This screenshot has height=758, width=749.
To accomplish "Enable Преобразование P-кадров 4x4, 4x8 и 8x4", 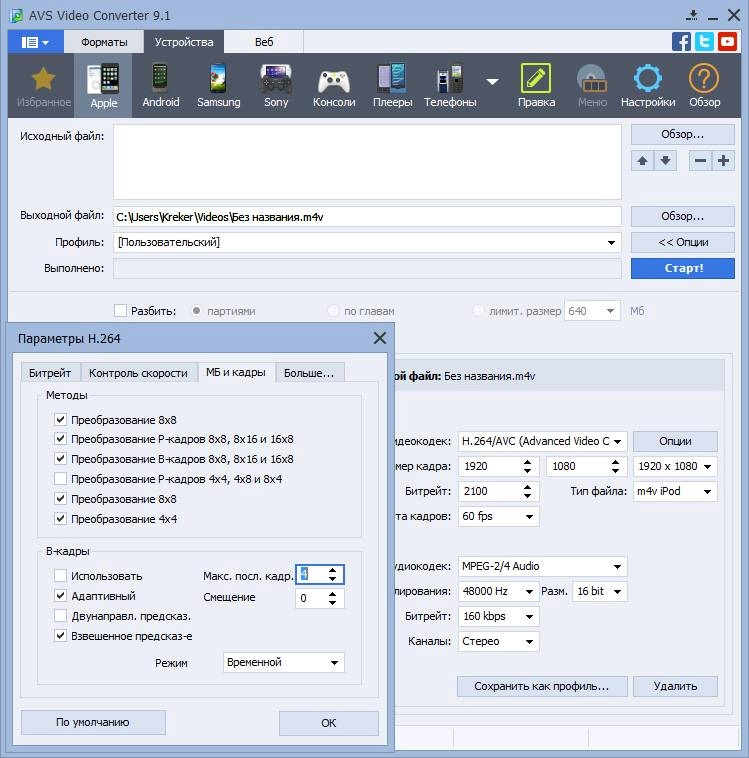I will pyautogui.click(x=60, y=479).
